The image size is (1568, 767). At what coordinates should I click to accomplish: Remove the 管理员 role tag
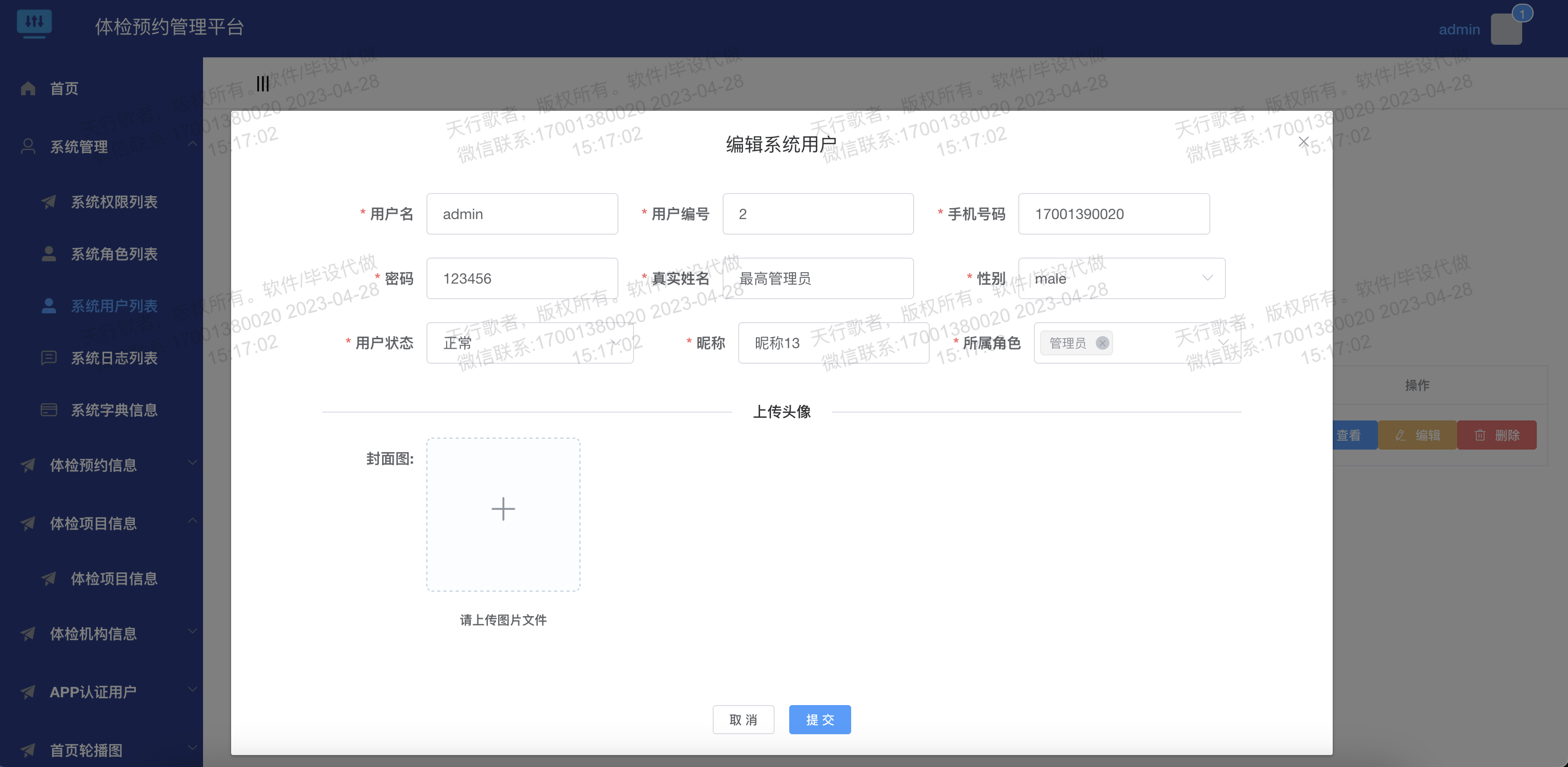coord(1102,343)
